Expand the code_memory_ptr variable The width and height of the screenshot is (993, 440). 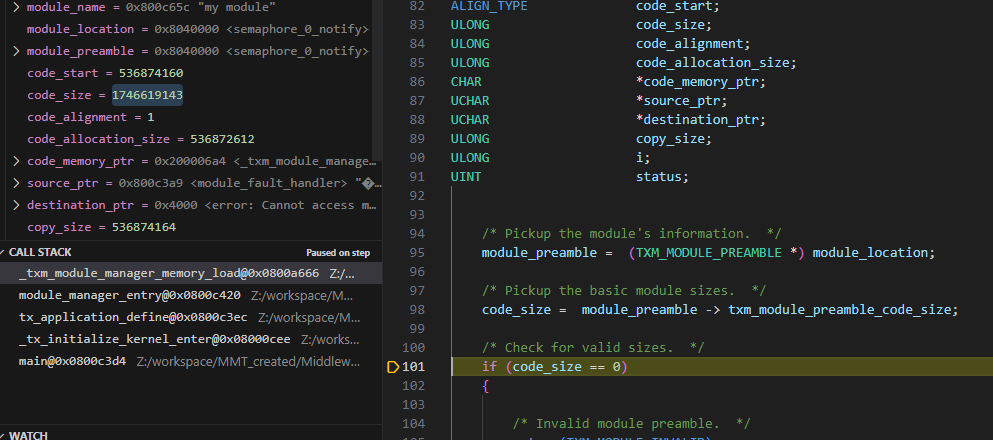[x=16, y=161]
